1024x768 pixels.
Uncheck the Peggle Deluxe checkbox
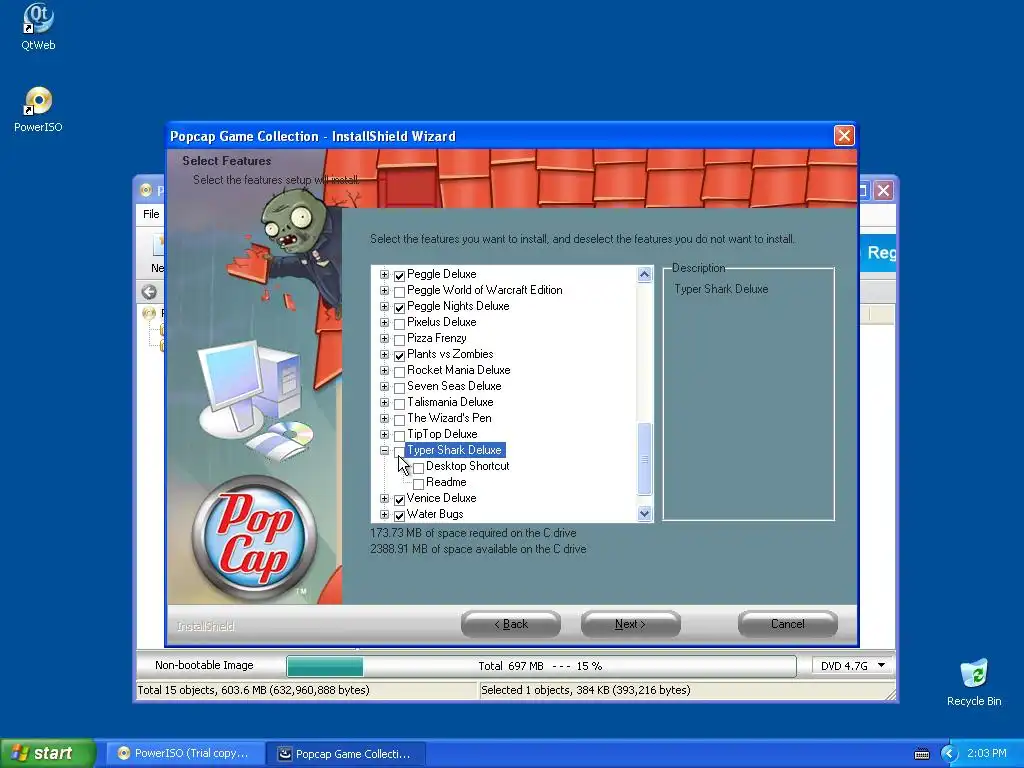click(x=400, y=275)
